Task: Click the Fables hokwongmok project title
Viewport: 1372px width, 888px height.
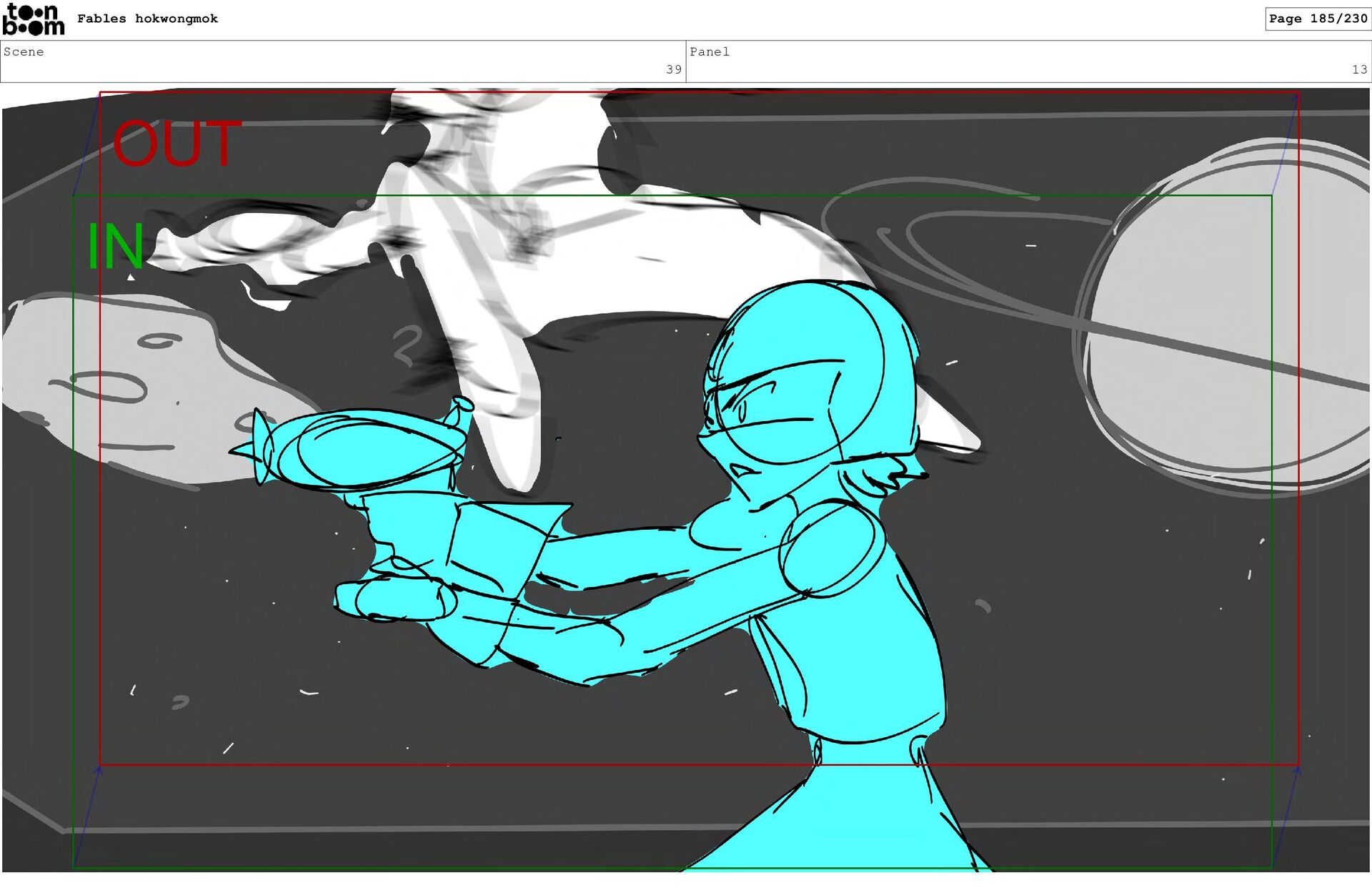Action: point(147,19)
